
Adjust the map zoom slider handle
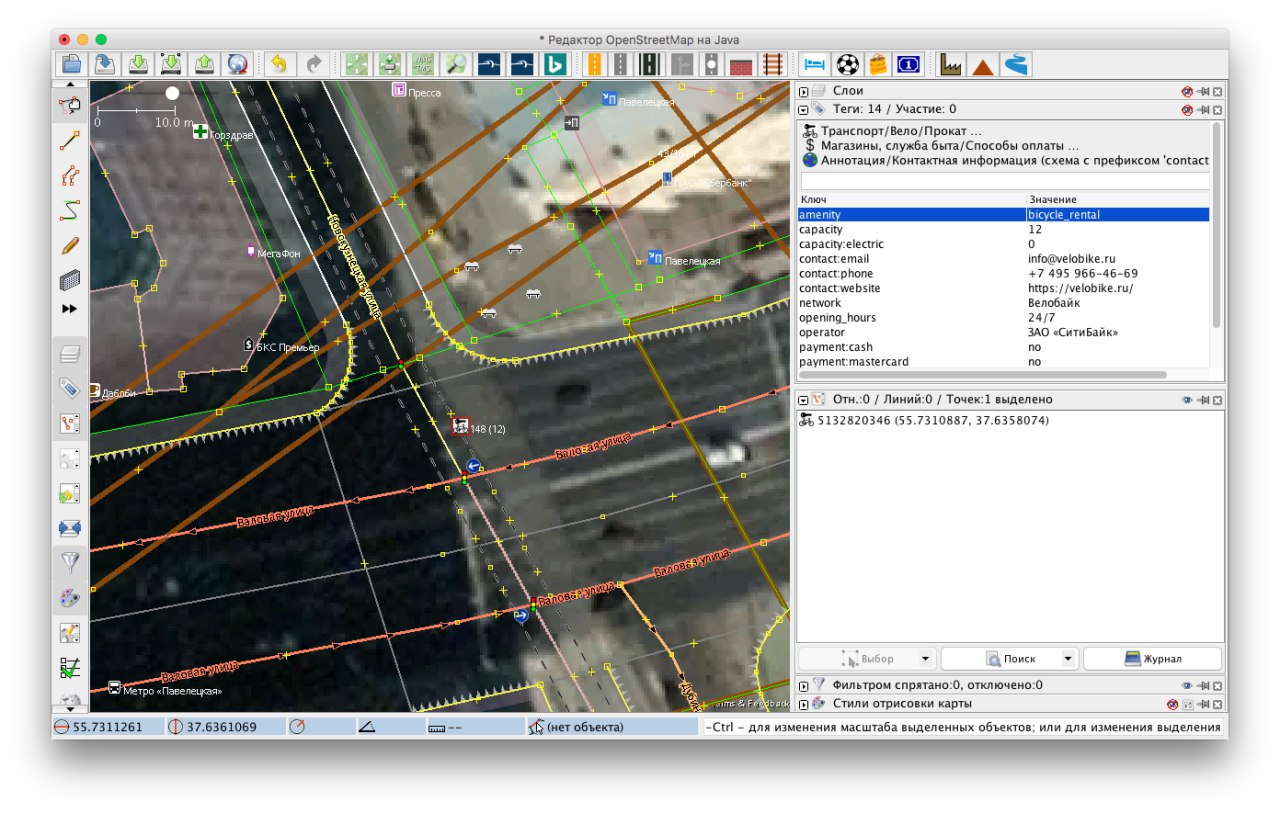pos(172,93)
